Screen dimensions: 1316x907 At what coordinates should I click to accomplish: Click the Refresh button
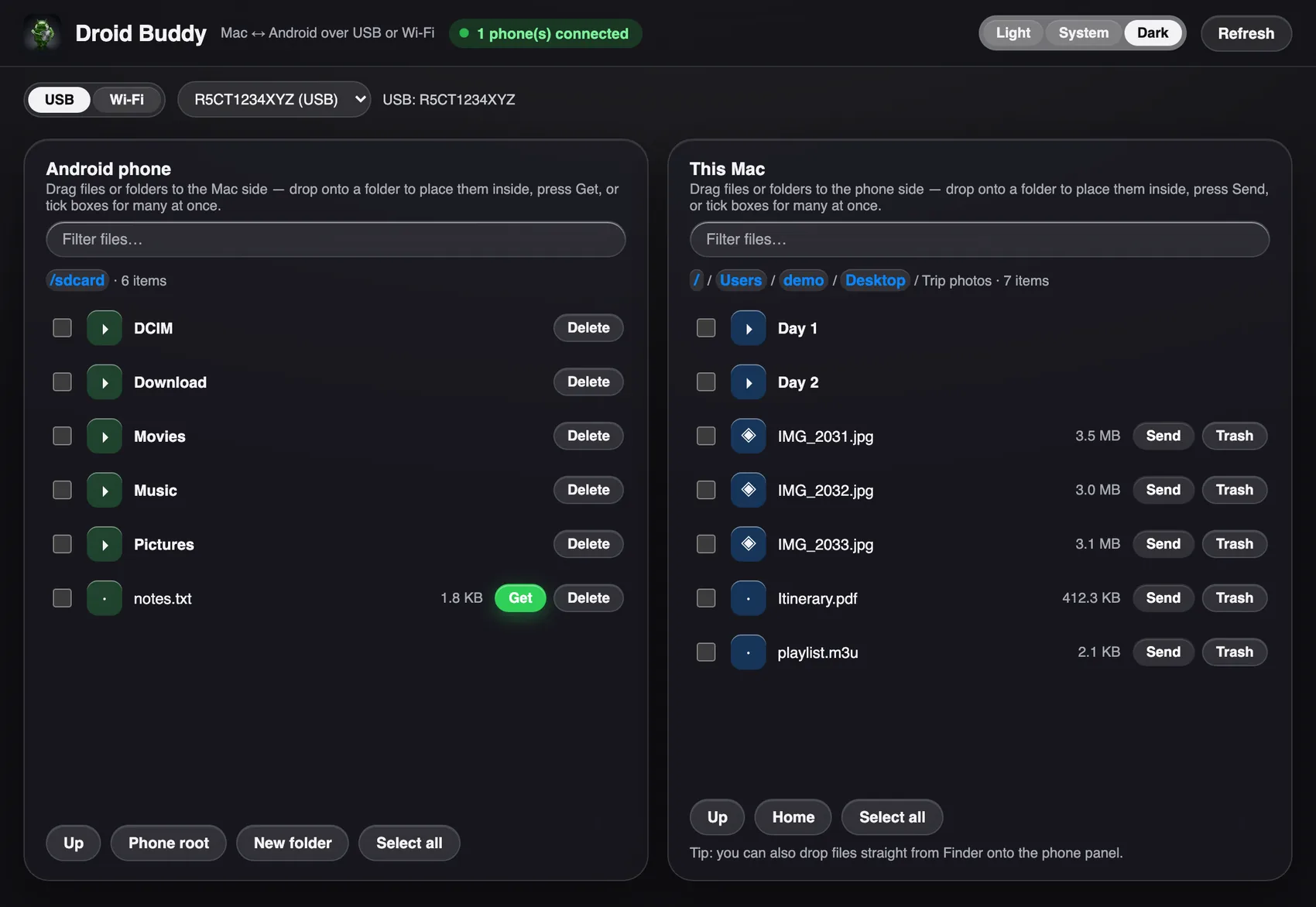coord(1246,33)
